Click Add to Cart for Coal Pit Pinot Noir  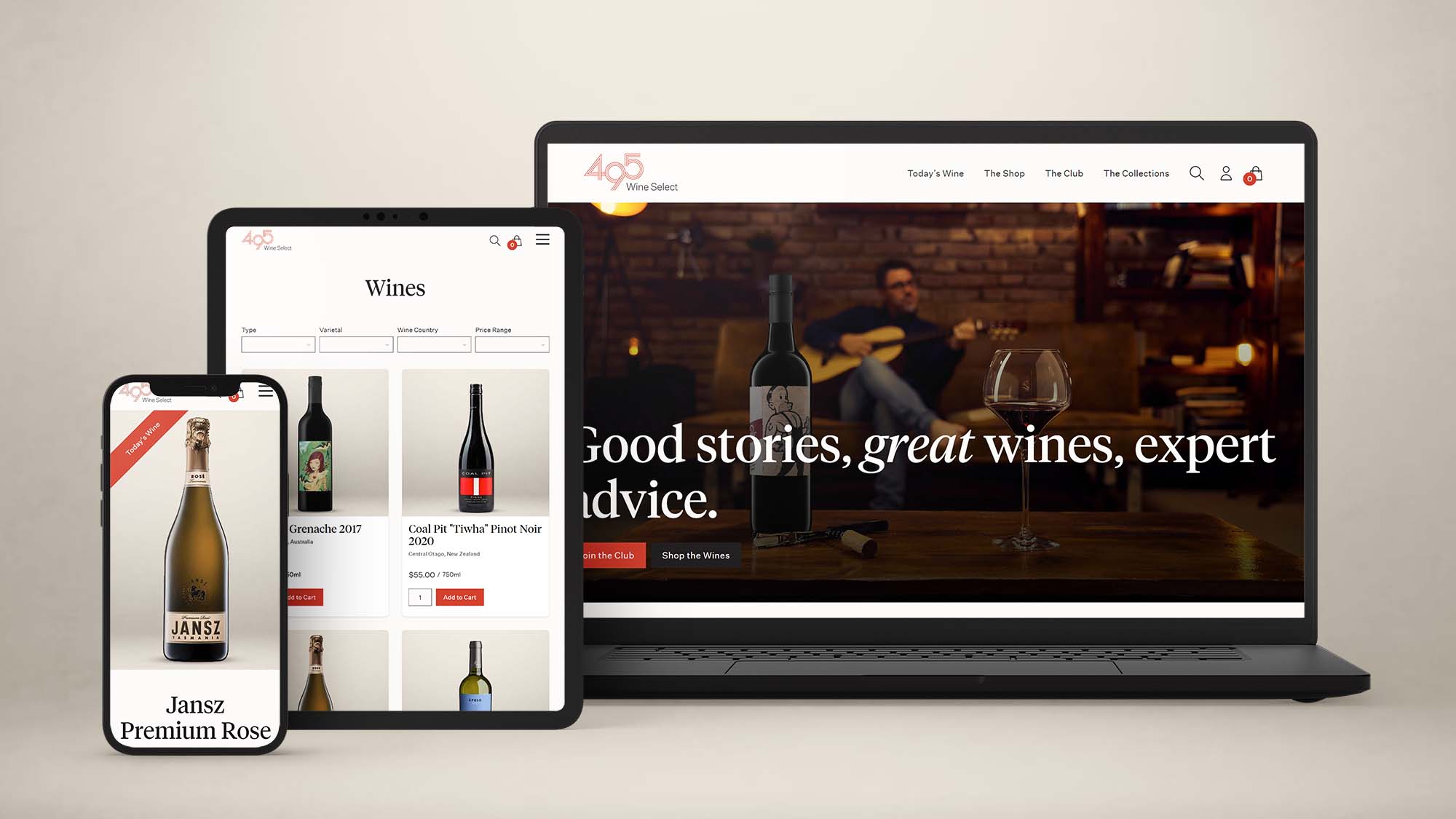[460, 597]
